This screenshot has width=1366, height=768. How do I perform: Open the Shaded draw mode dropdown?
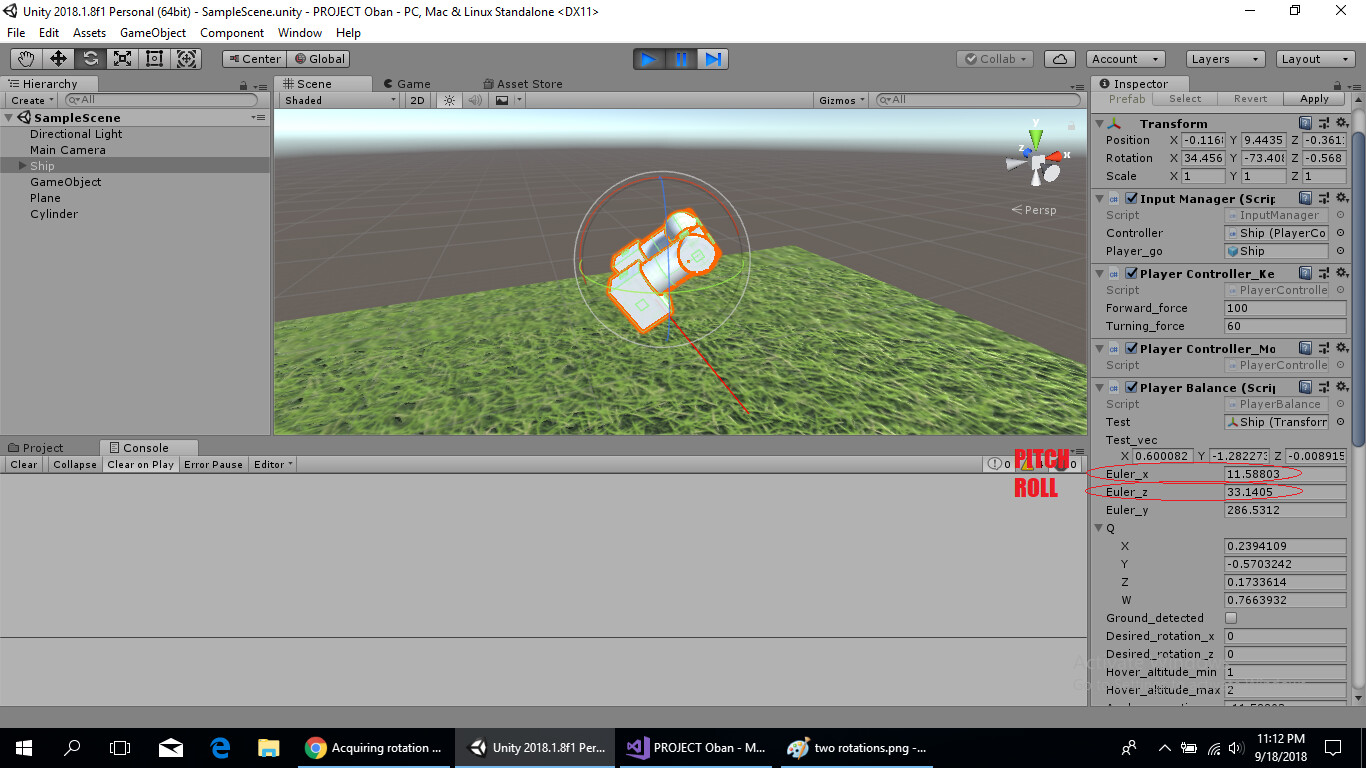337,100
